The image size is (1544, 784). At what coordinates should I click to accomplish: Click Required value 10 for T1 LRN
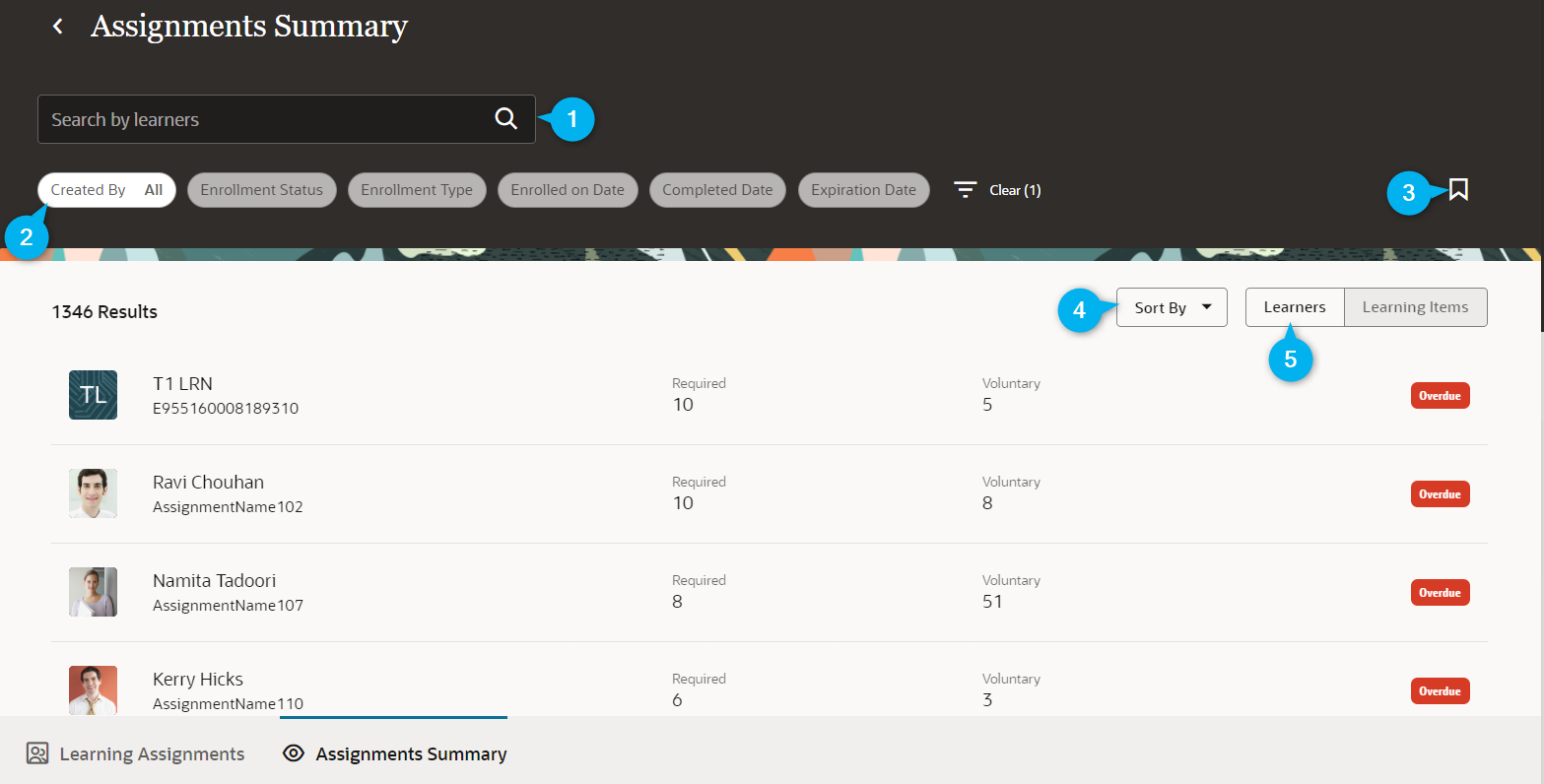tap(683, 405)
